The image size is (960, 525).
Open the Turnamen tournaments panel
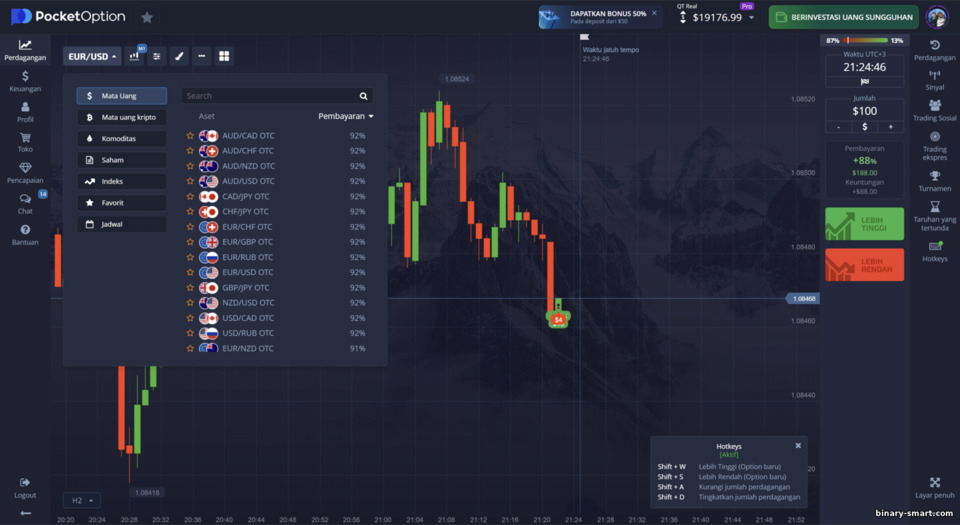coord(934,181)
